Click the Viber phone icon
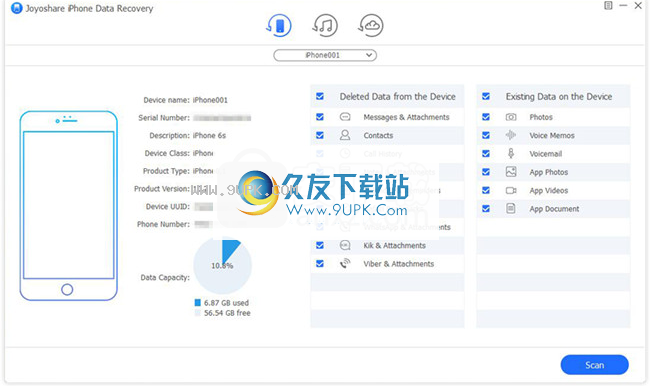The width and height of the screenshot is (653, 386). coord(345,264)
